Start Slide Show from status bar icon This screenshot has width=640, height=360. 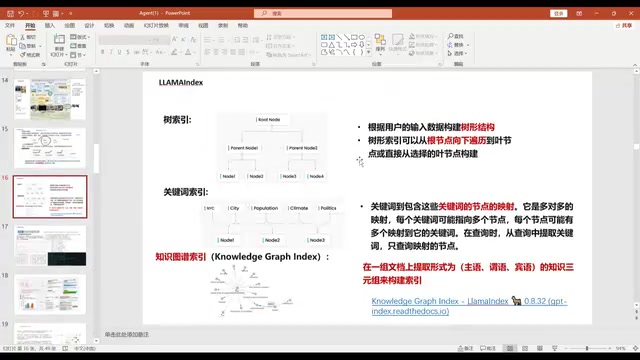555,348
